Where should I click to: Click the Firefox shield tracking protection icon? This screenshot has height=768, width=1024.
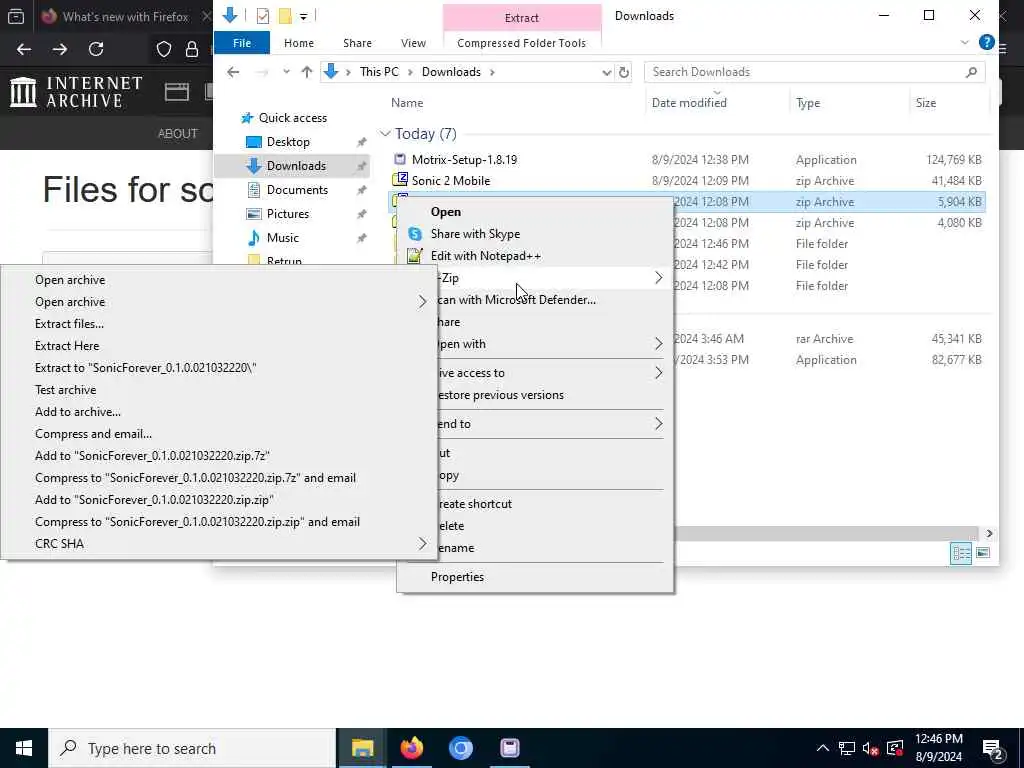[x=164, y=49]
